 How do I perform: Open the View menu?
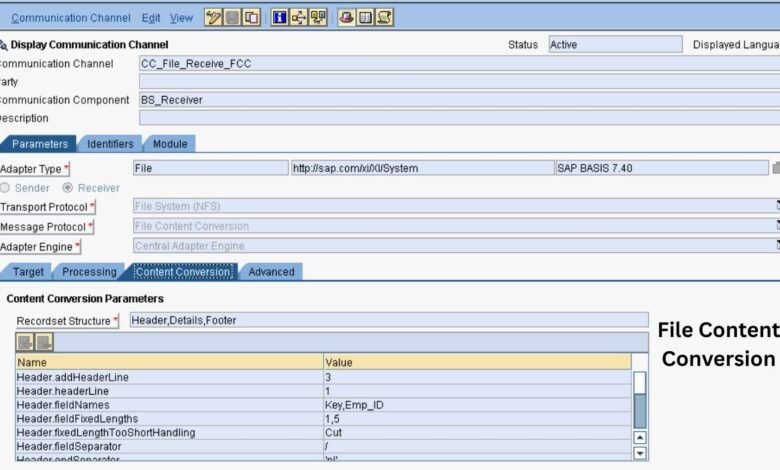(181, 18)
